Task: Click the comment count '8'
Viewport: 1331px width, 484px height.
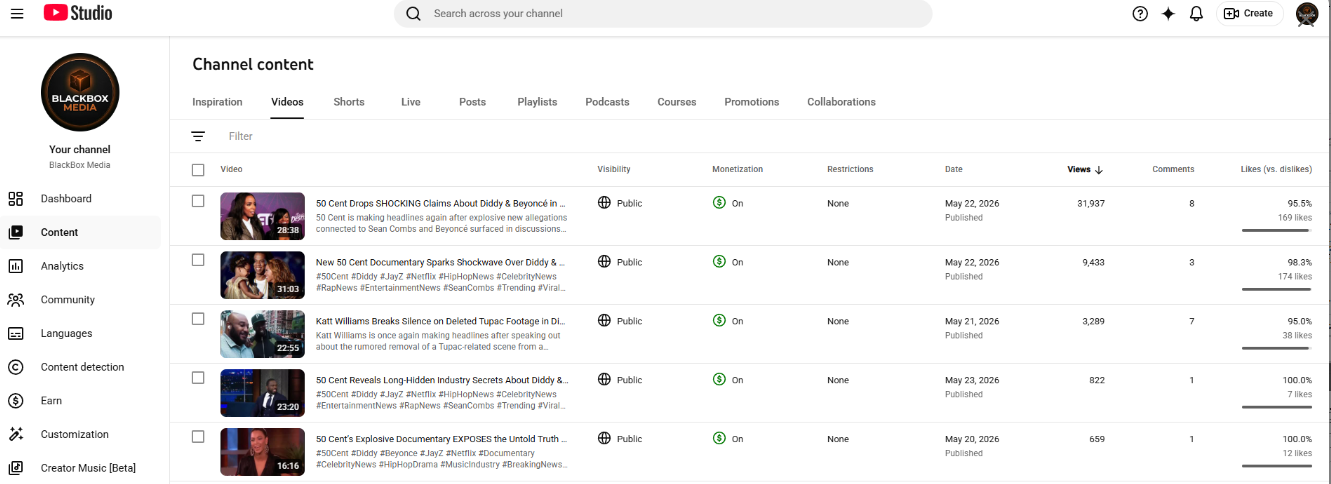Action: [1191, 204]
